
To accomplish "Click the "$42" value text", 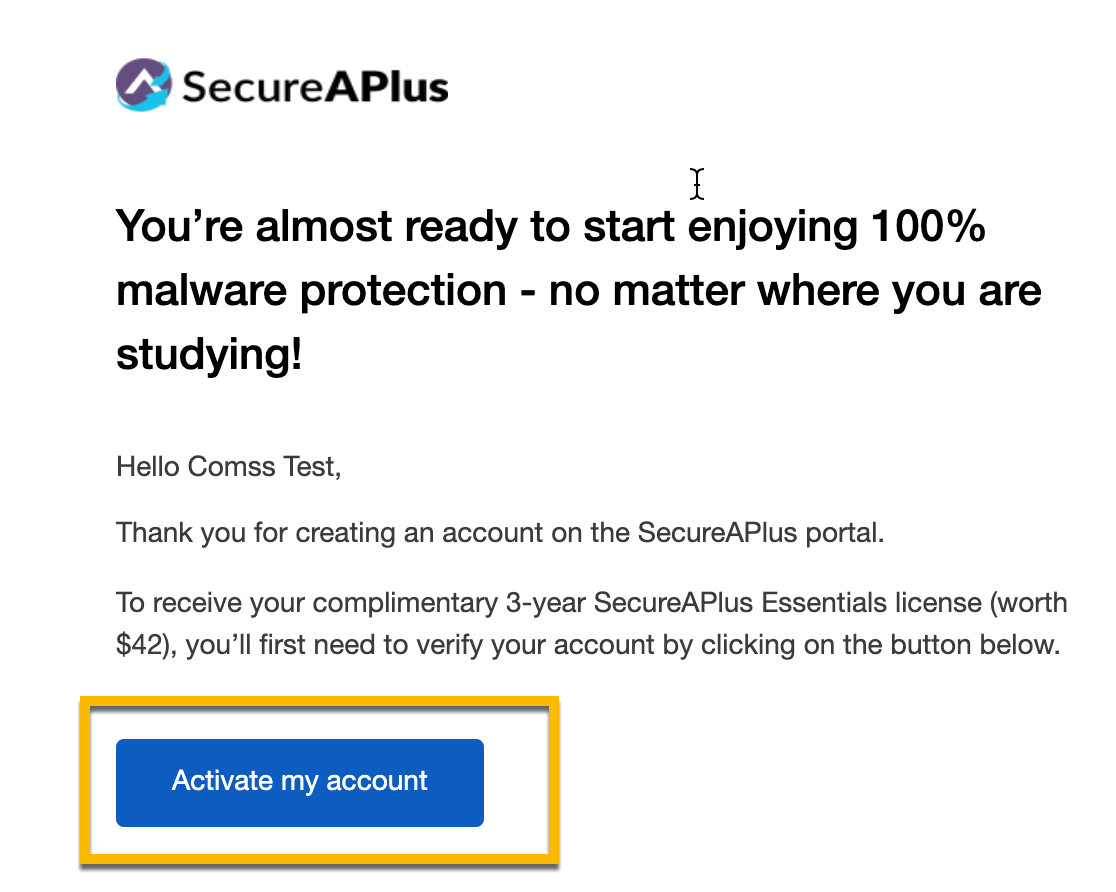I will point(138,644).
